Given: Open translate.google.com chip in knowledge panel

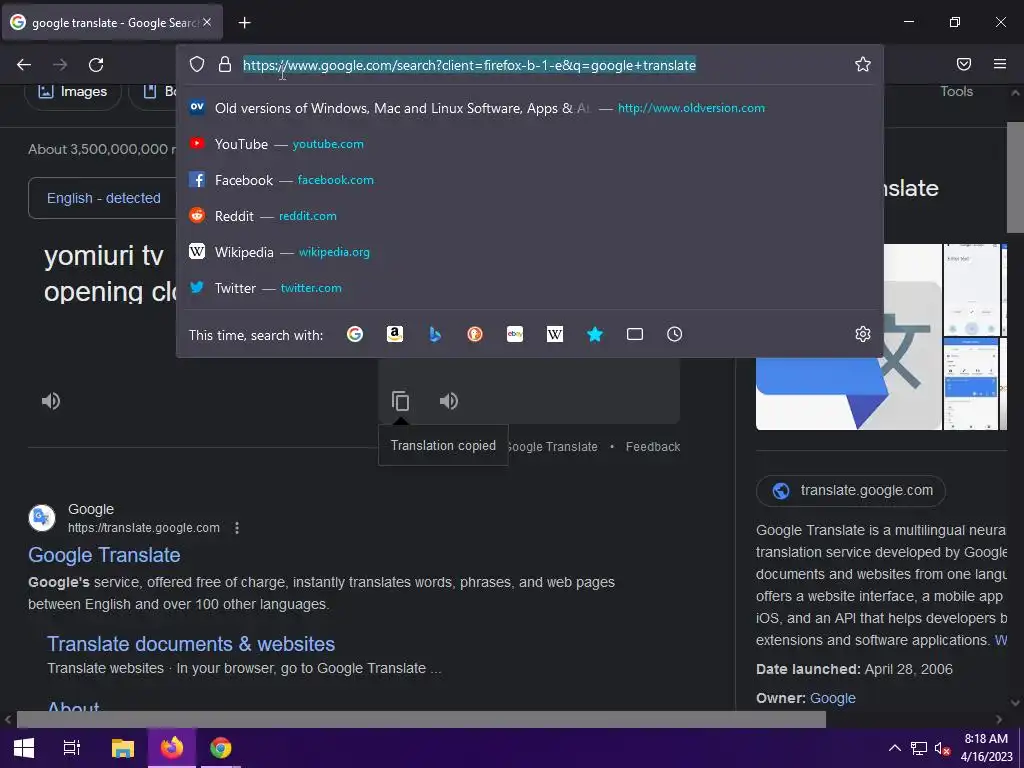Looking at the screenshot, I should 850,490.
